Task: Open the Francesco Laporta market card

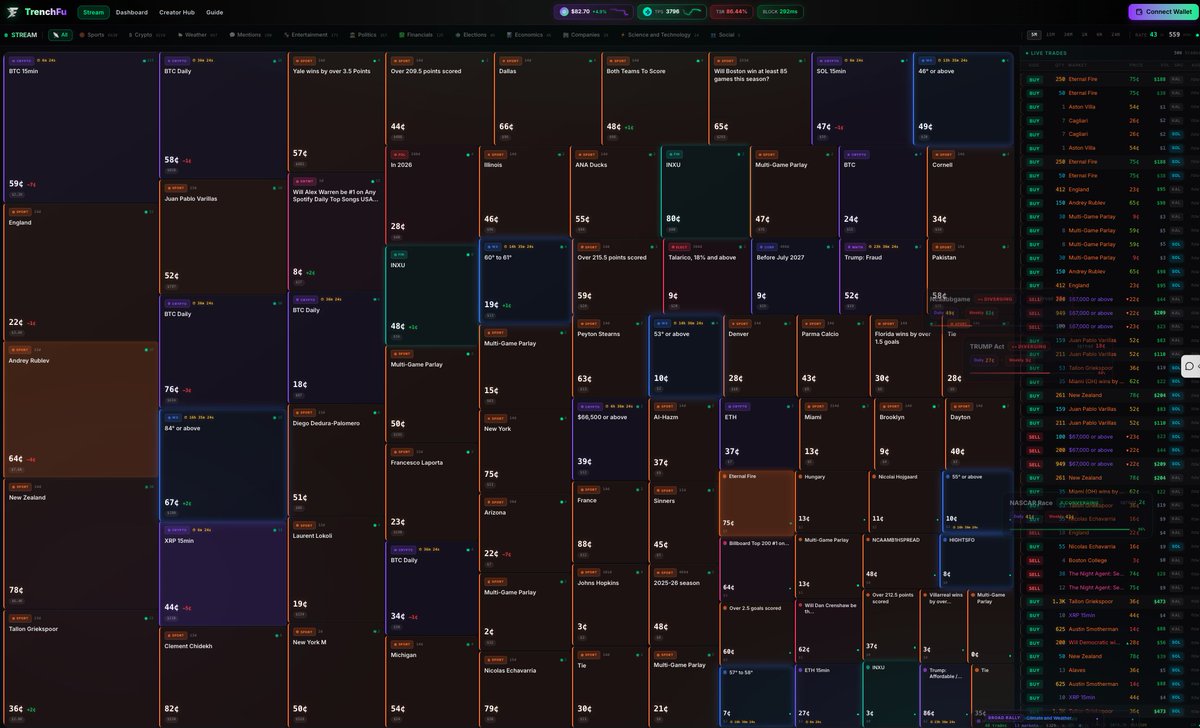Action: coord(432,490)
